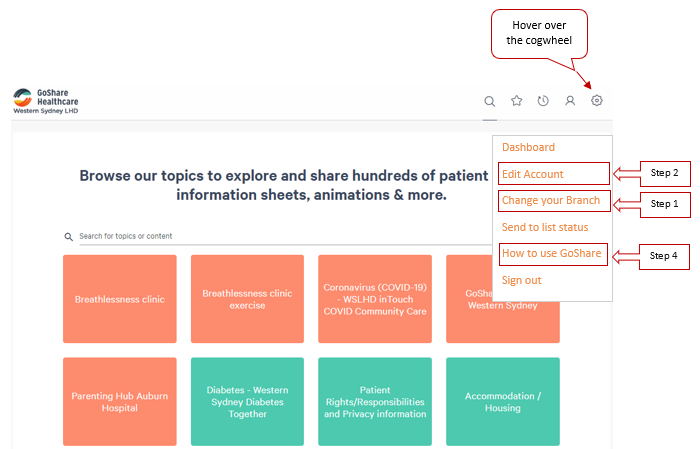Open history via the clock icon
The height and width of the screenshot is (449, 700).
point(543,101)
